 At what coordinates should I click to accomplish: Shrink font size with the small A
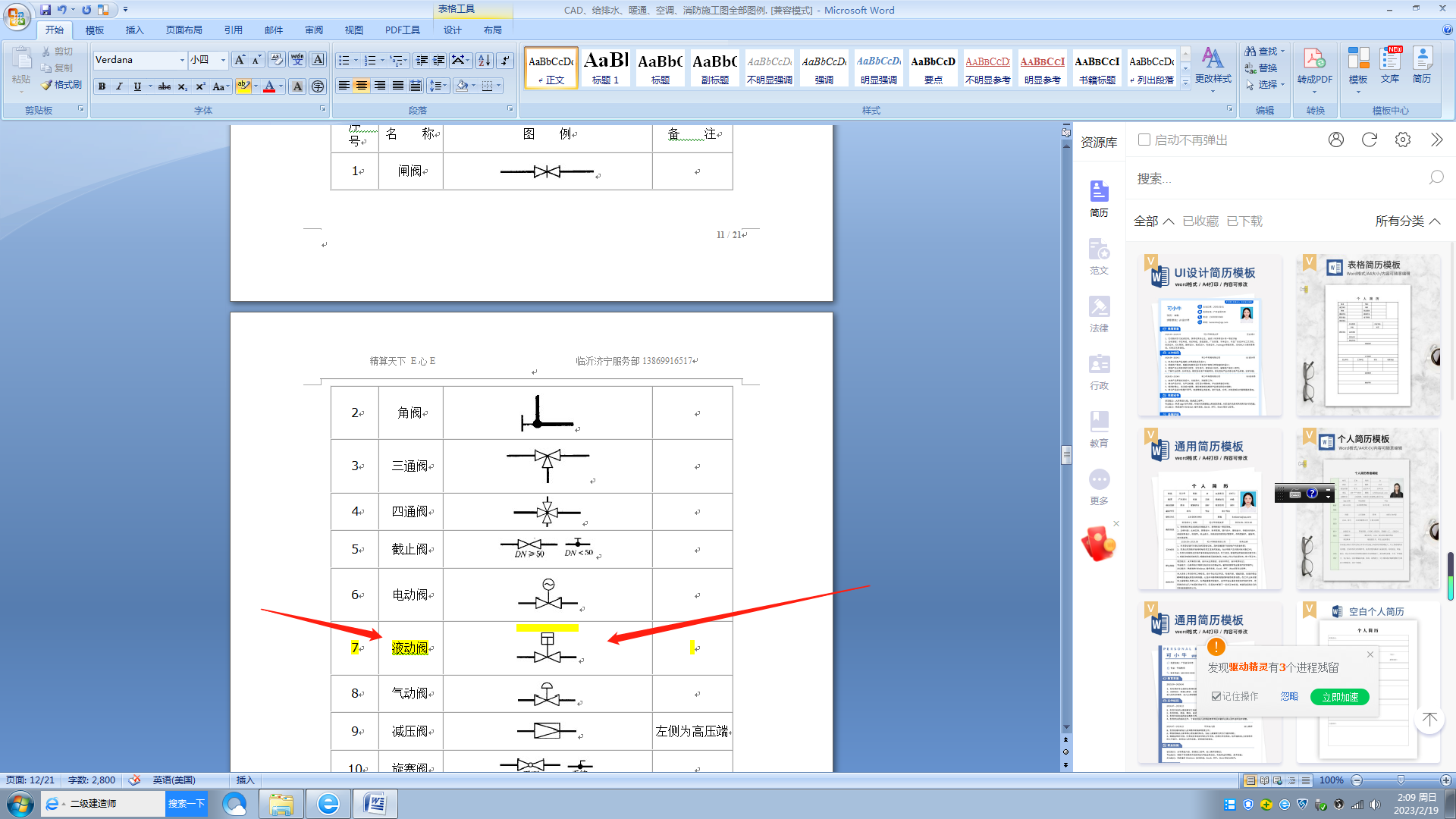click(256, 60)
